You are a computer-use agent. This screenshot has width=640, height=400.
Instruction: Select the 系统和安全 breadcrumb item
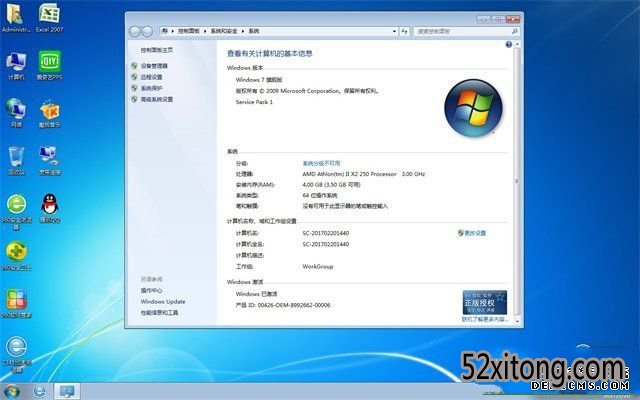coord(224,31)
